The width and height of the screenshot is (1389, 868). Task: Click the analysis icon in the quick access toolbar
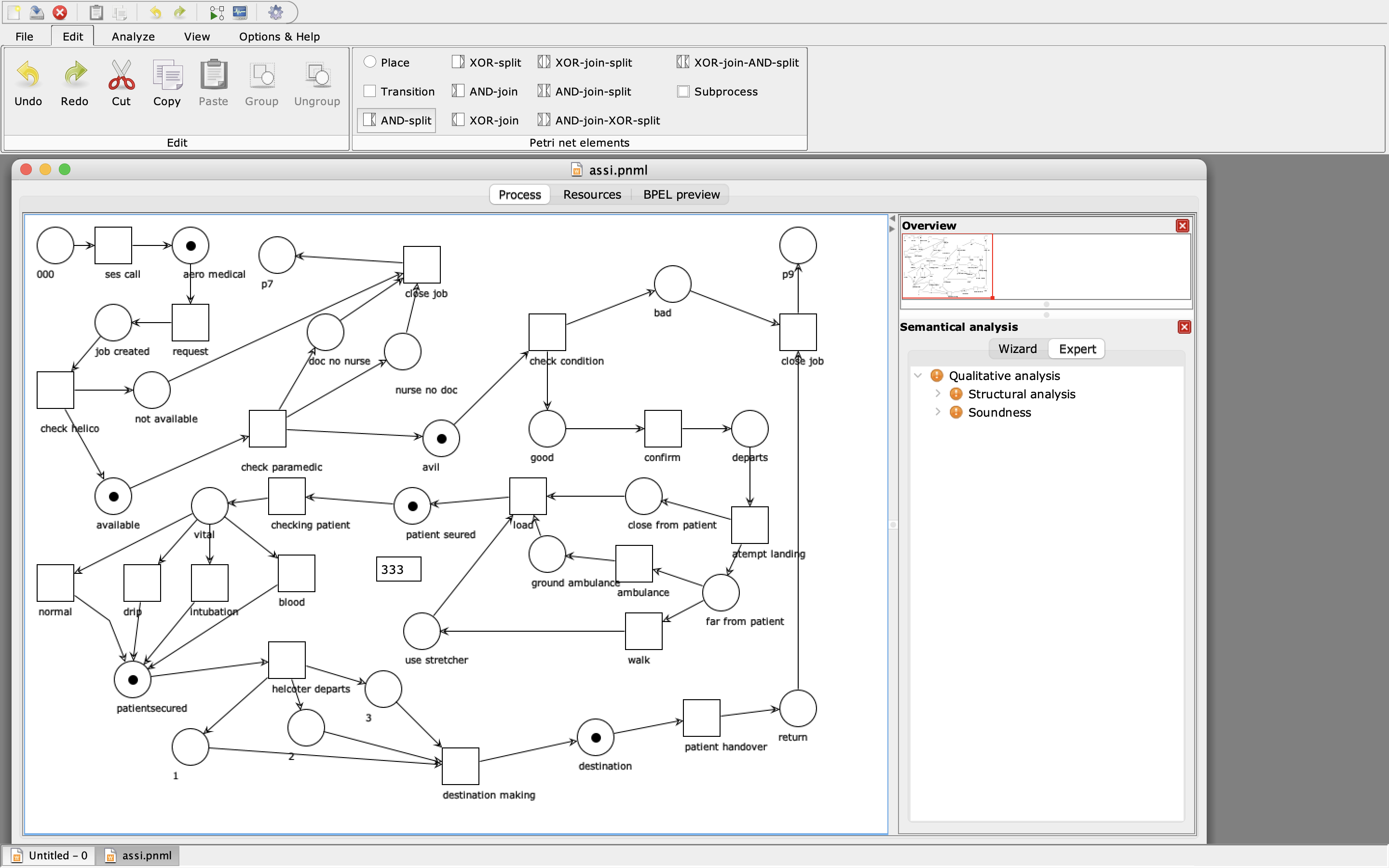tap(239, 12)
